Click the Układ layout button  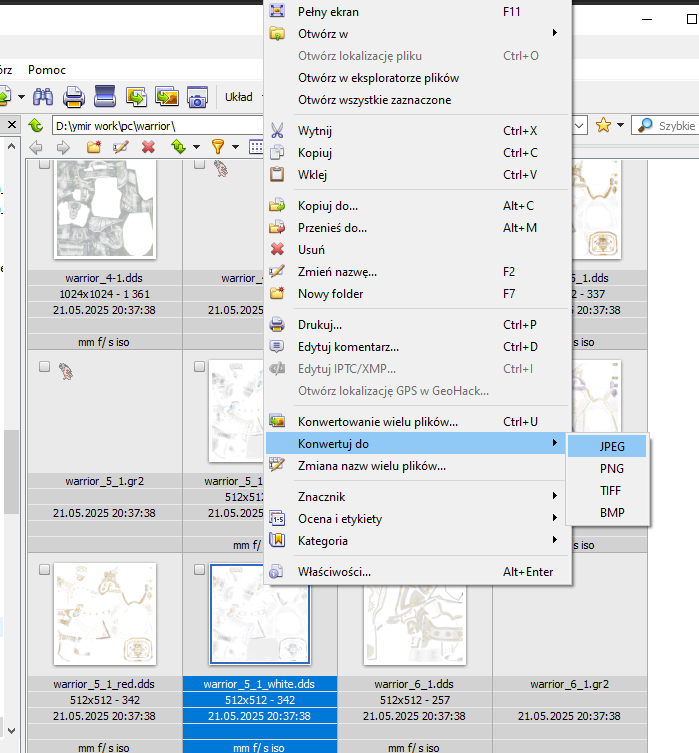(239, 97)
